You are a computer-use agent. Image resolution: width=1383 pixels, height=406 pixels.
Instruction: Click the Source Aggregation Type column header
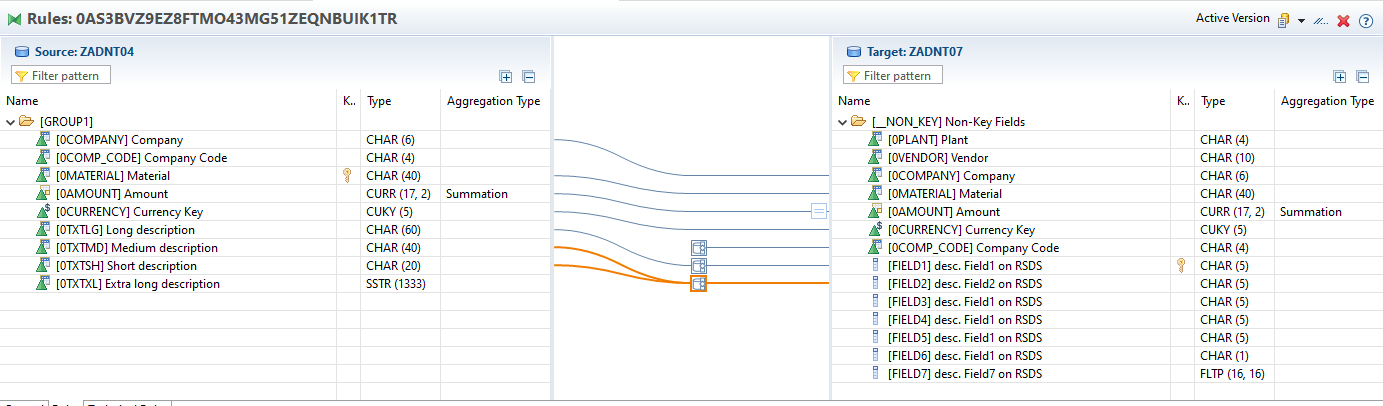[x=493, y=101]
